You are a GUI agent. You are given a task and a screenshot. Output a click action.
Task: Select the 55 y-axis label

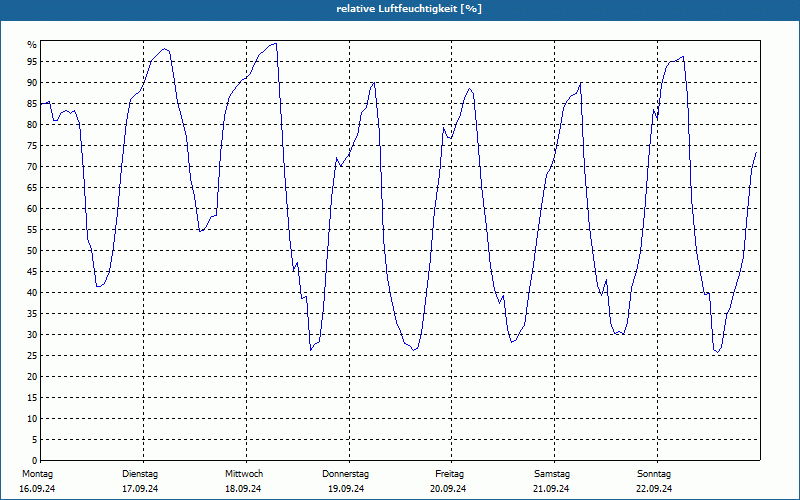tap(32, 230)
